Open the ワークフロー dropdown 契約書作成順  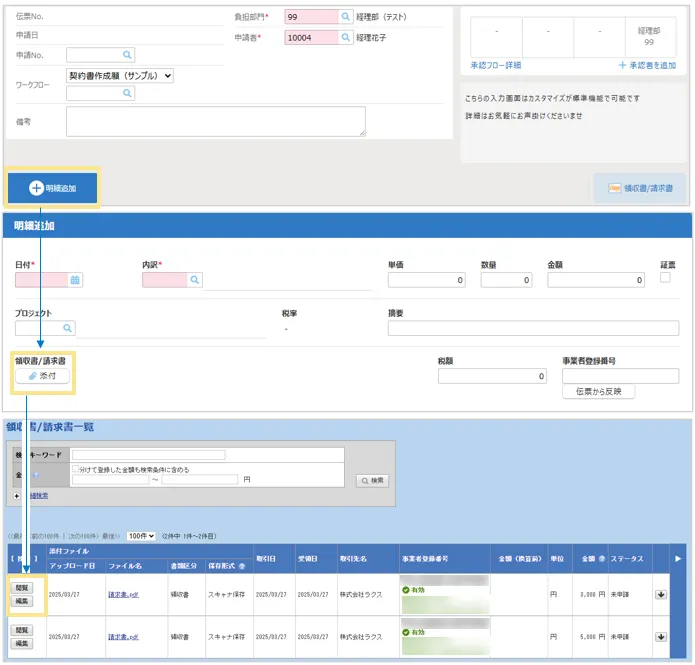(x=120, y=75)
